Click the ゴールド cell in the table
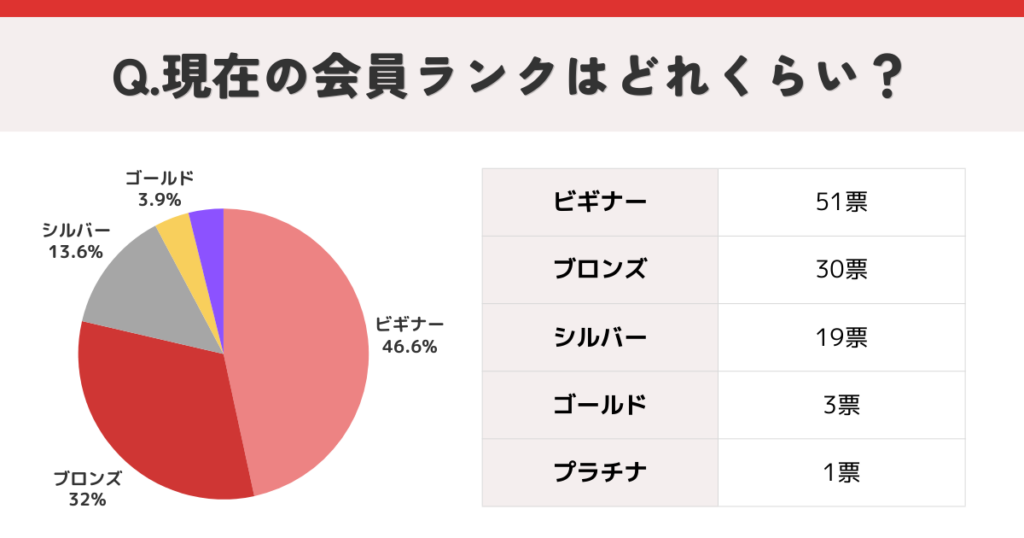The width and height of the screenshot is (1024, 538). point(600,405)
